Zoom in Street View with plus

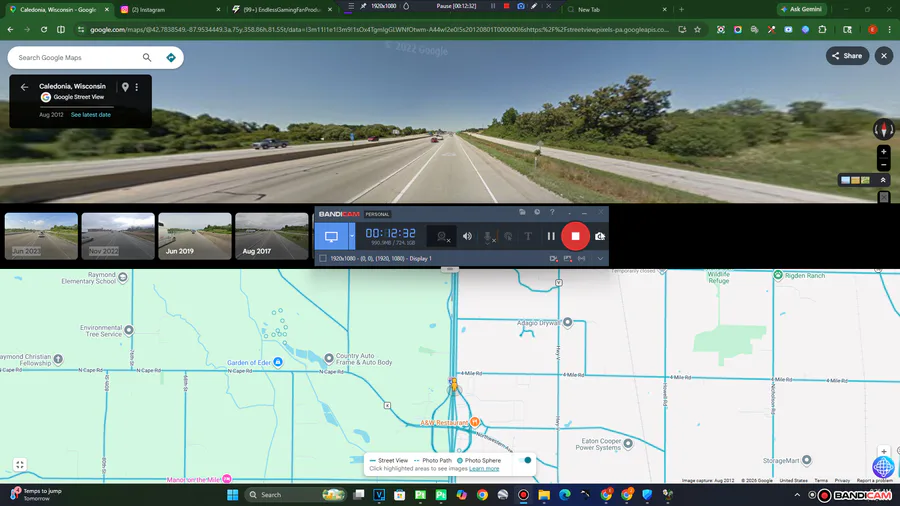[x=883, y=151]
